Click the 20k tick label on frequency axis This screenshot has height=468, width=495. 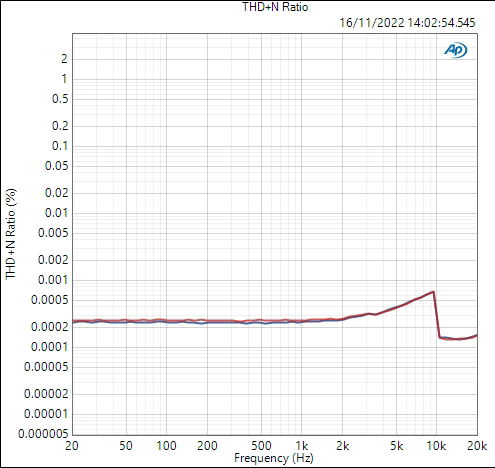pyautogui.click(x=477, y=446)
